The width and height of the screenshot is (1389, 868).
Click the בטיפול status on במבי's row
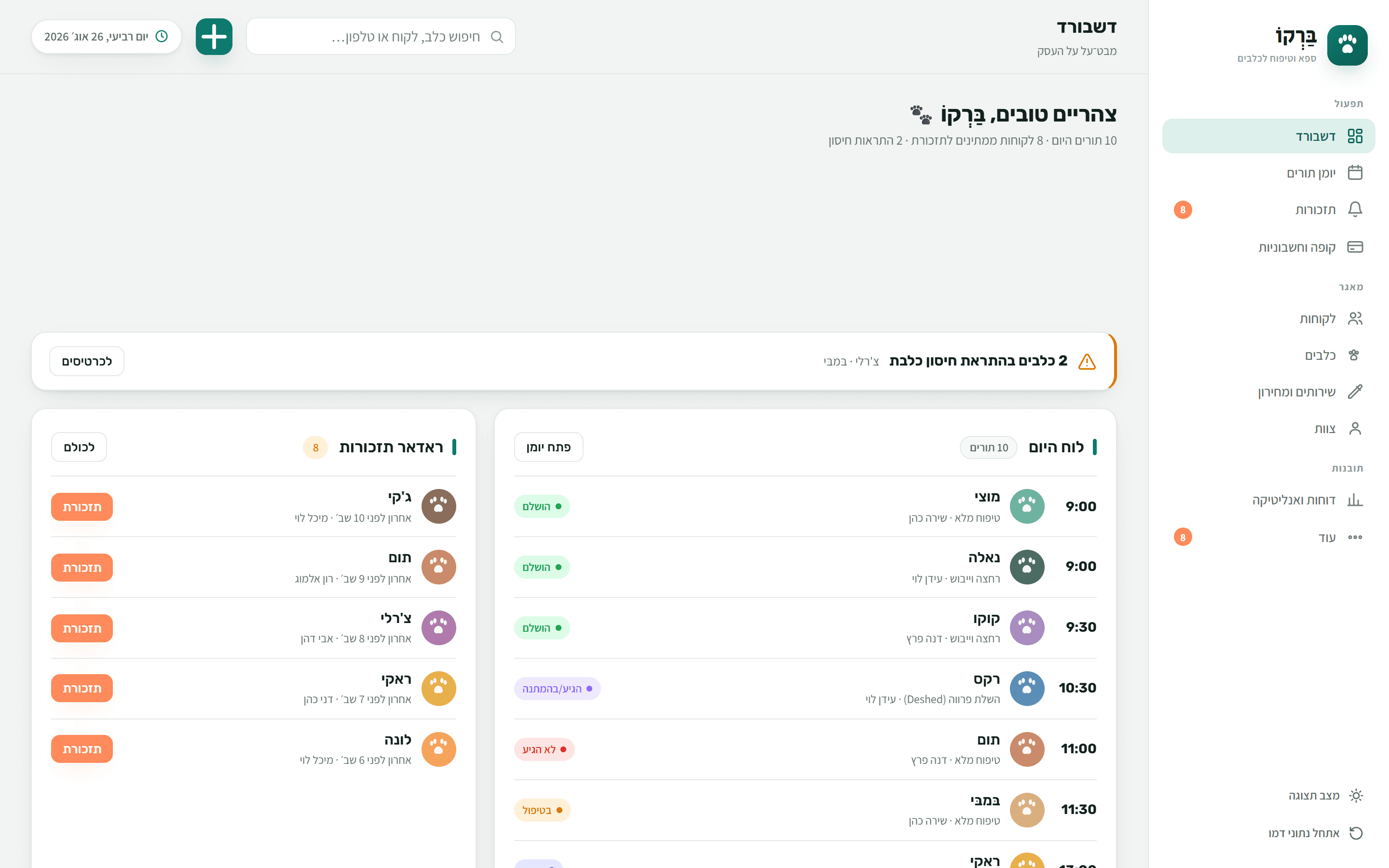(x=543, y=810)
